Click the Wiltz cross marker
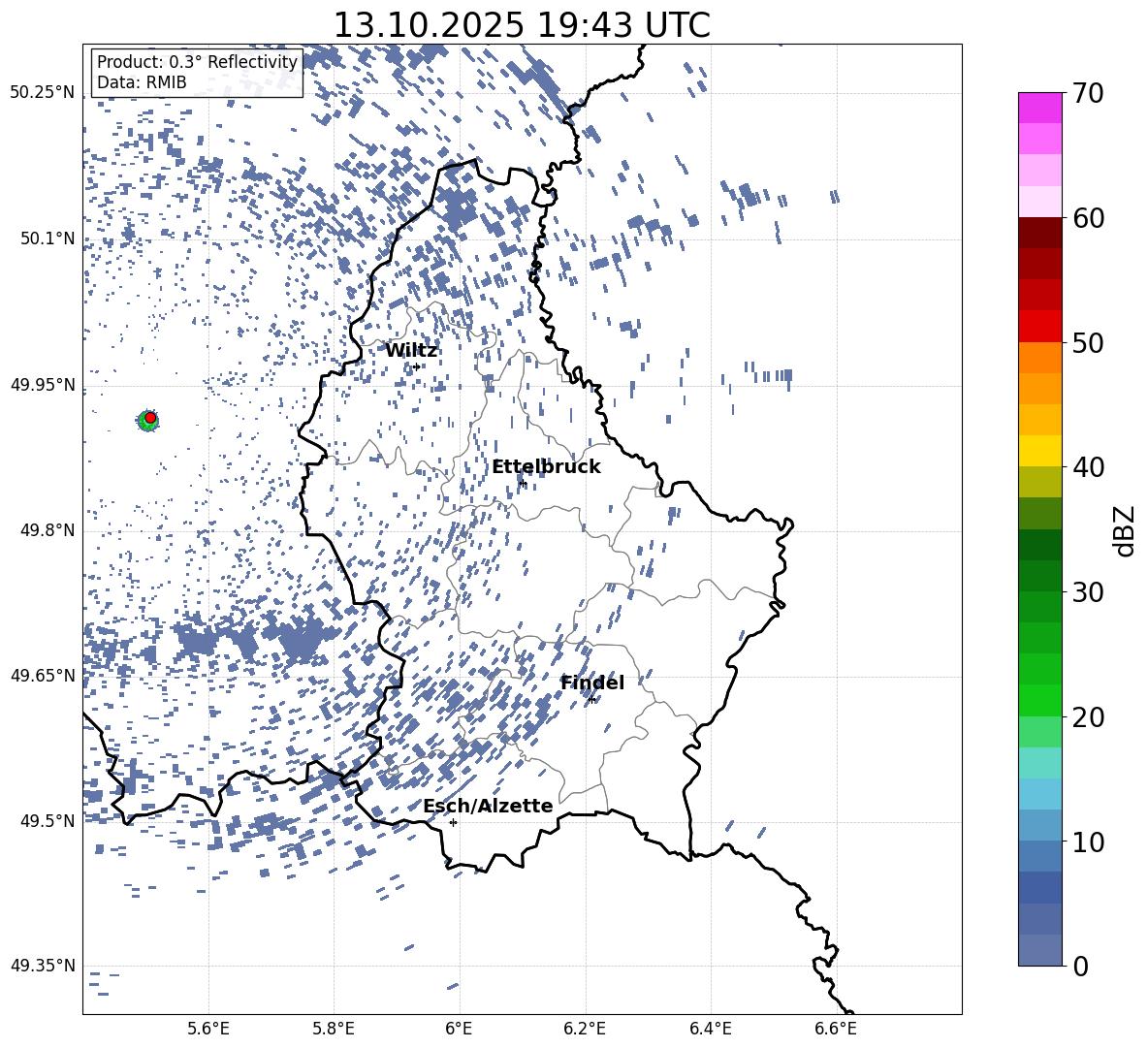1148x1048 pixels. [x=417, y=366]
